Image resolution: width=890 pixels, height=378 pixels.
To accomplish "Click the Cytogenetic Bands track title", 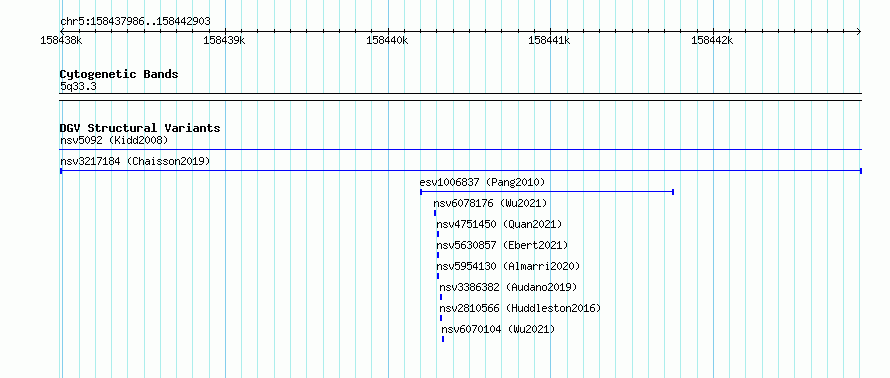I will pyautogui.click(x=119, y=74).
